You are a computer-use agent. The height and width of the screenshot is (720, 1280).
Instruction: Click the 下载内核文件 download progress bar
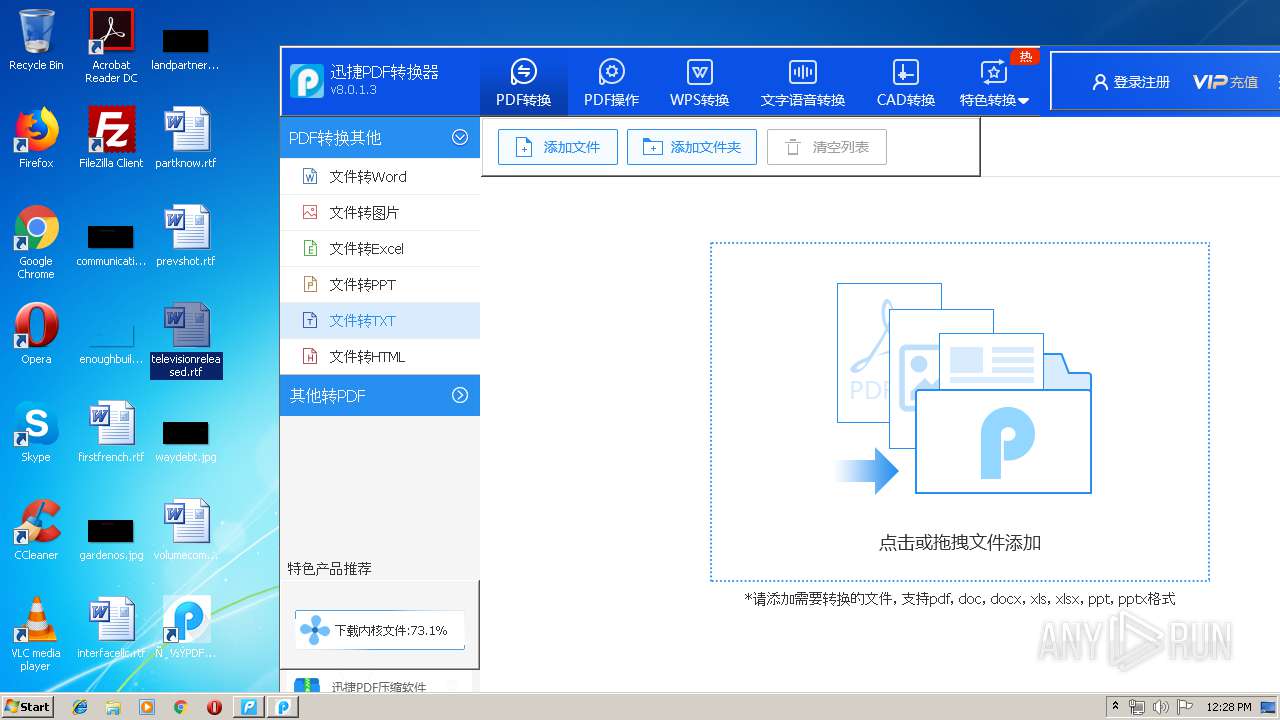pos(380,630)
